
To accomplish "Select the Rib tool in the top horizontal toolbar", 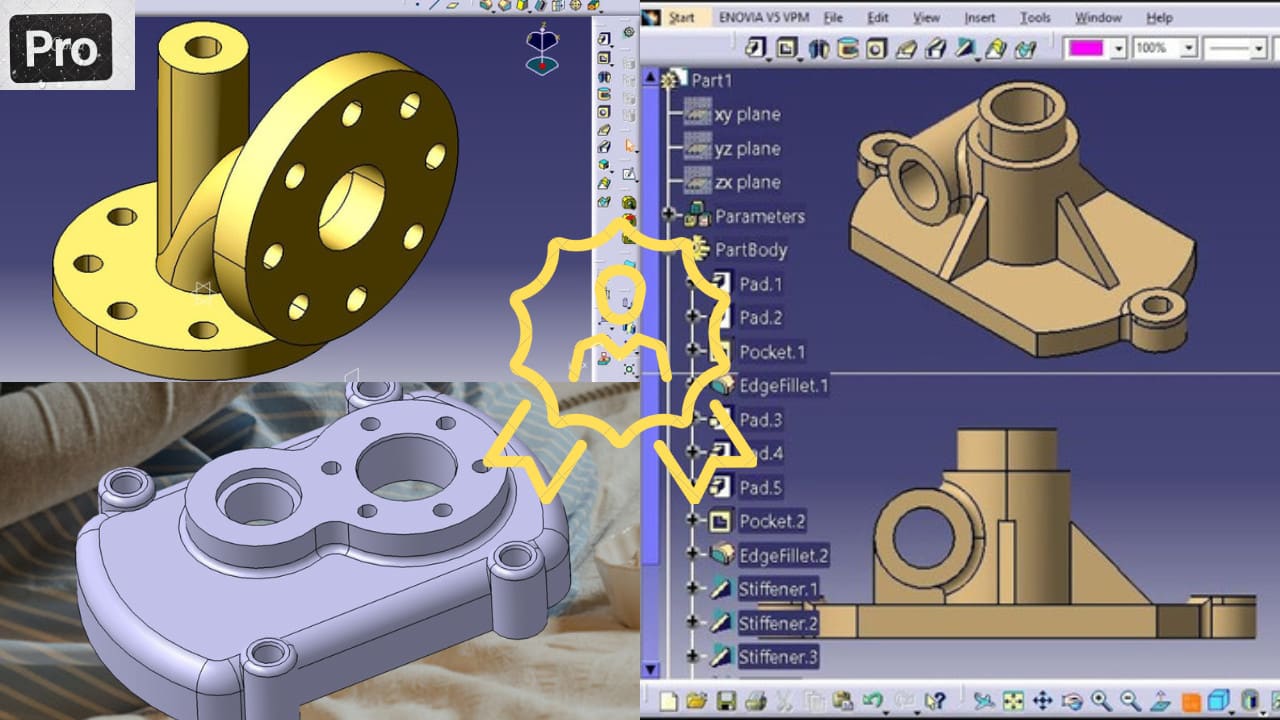I will (x=907, y=47).
